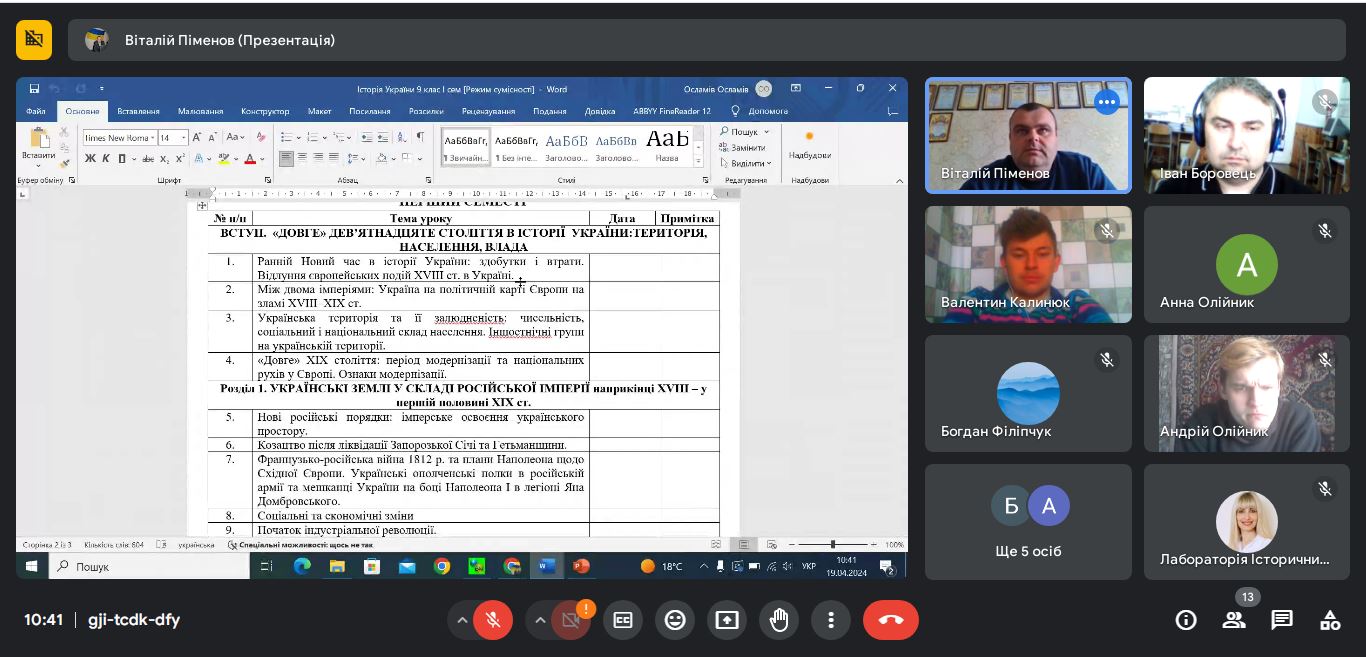Show the people list icon

click(1234, 620)
